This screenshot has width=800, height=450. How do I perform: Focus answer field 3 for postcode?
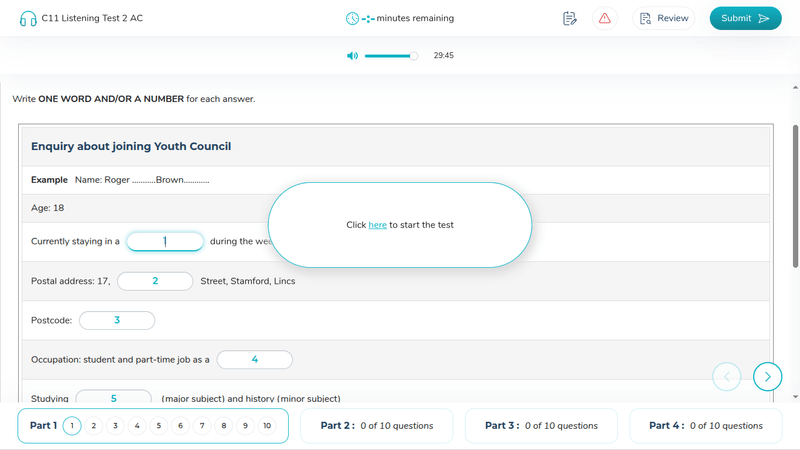pos(117,320)
